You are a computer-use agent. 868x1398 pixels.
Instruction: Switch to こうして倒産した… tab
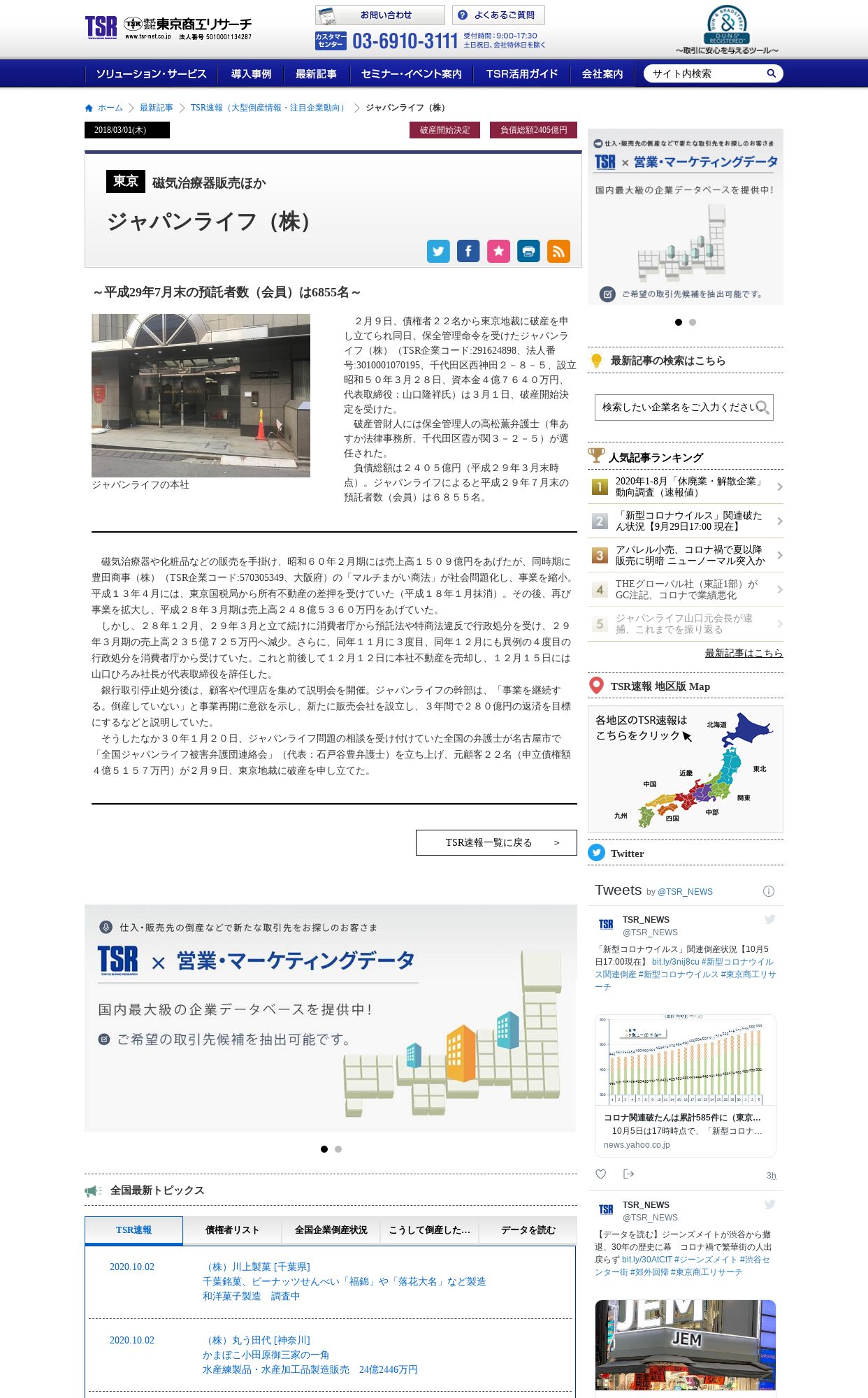point(429,1230)
